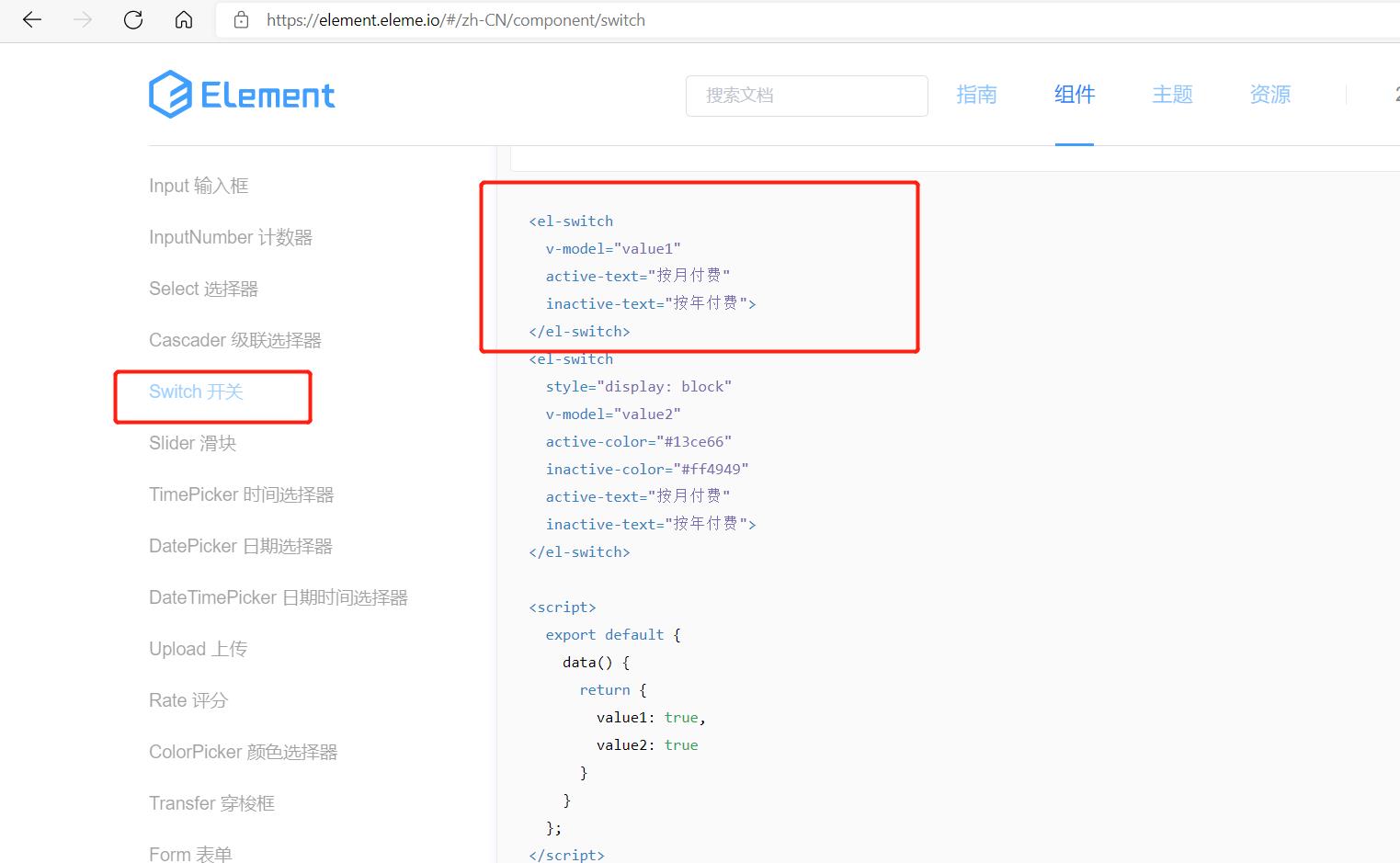Viewport: 1400px width, 863px height.
Task: Open InputNumber 计数器 in the sidebar
Action: click(231, 237)
